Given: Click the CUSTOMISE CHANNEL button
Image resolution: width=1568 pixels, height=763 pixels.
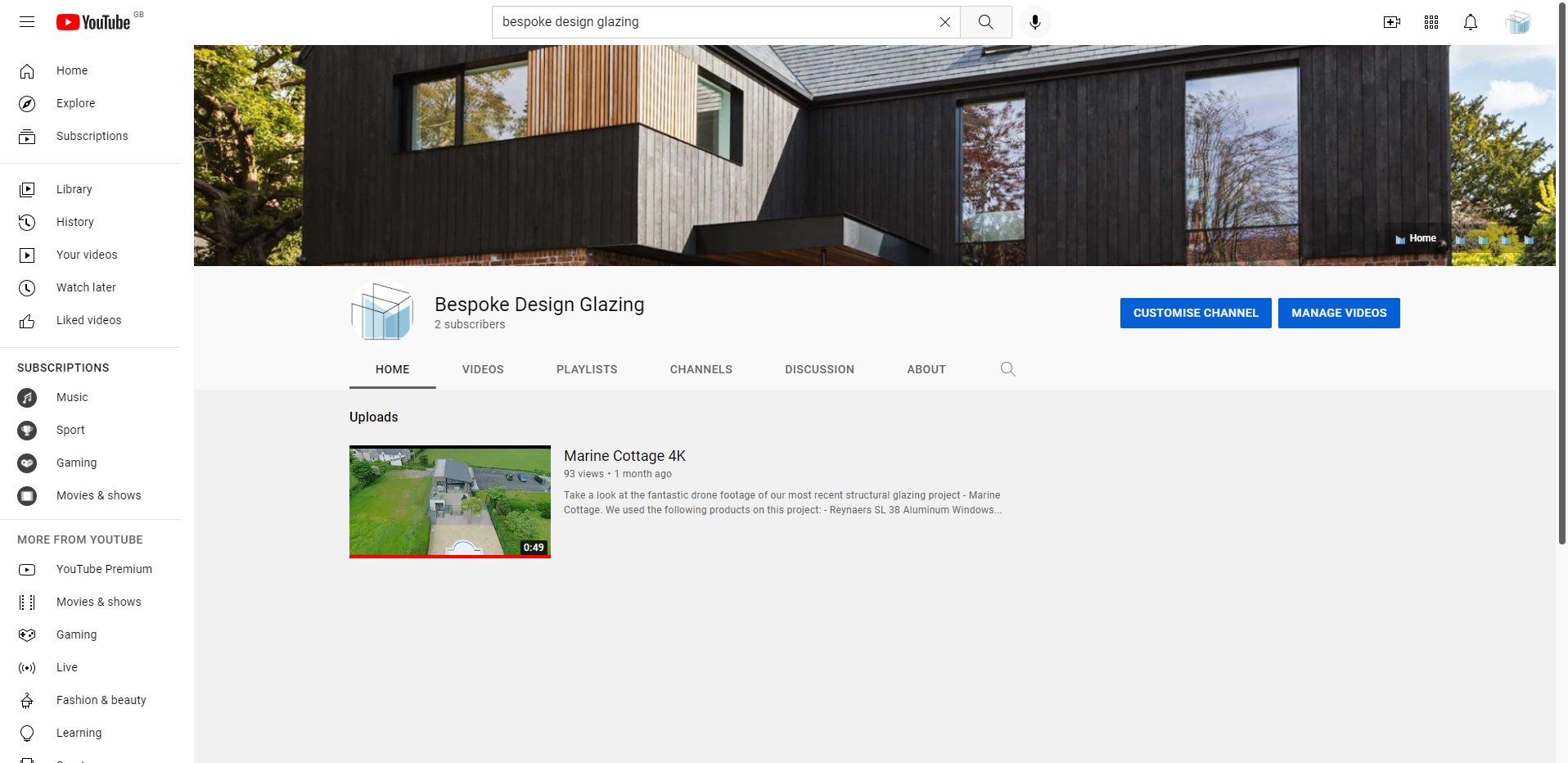Looking at the screenshot, I should 1195,313.
